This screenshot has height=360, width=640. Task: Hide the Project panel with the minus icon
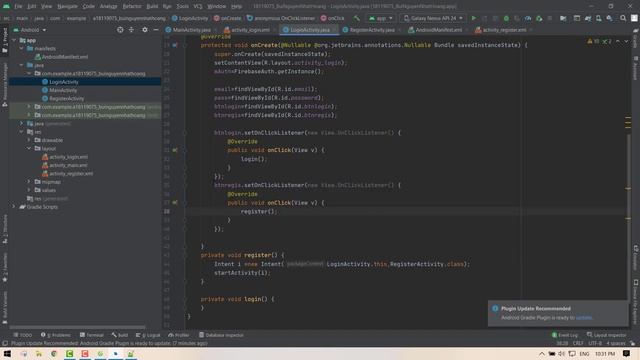pos(156,30)
